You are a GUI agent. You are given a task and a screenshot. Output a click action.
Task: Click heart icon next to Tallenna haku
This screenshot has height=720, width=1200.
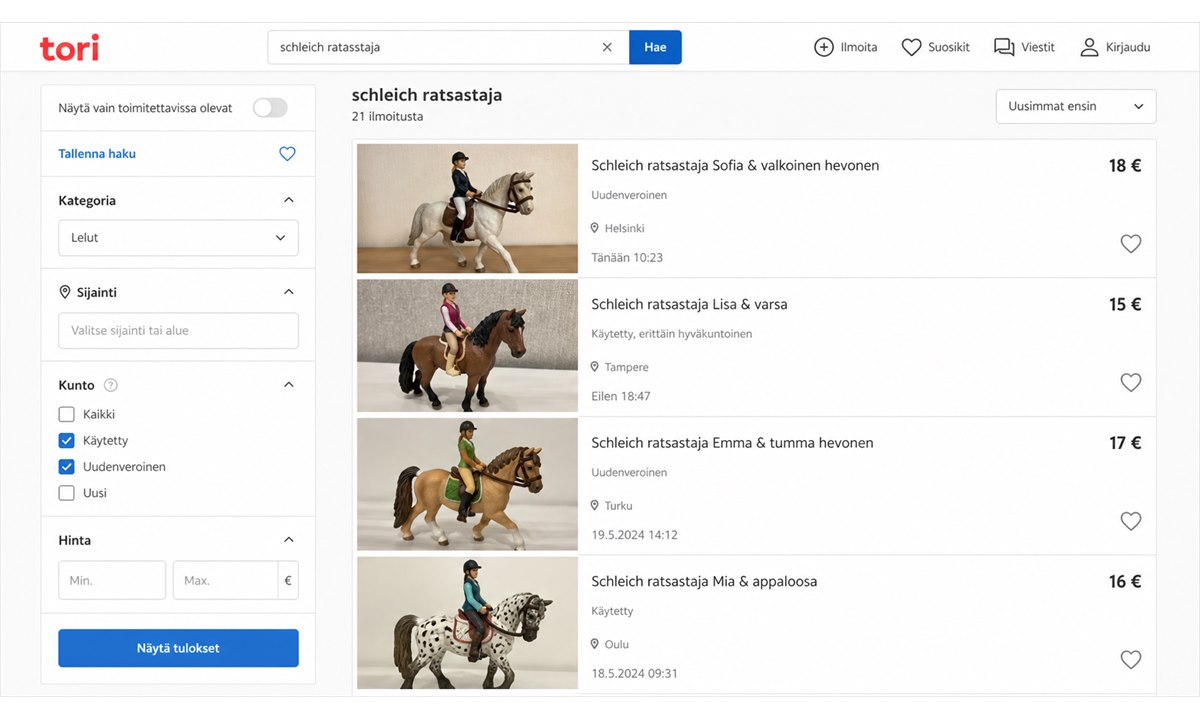287,154
